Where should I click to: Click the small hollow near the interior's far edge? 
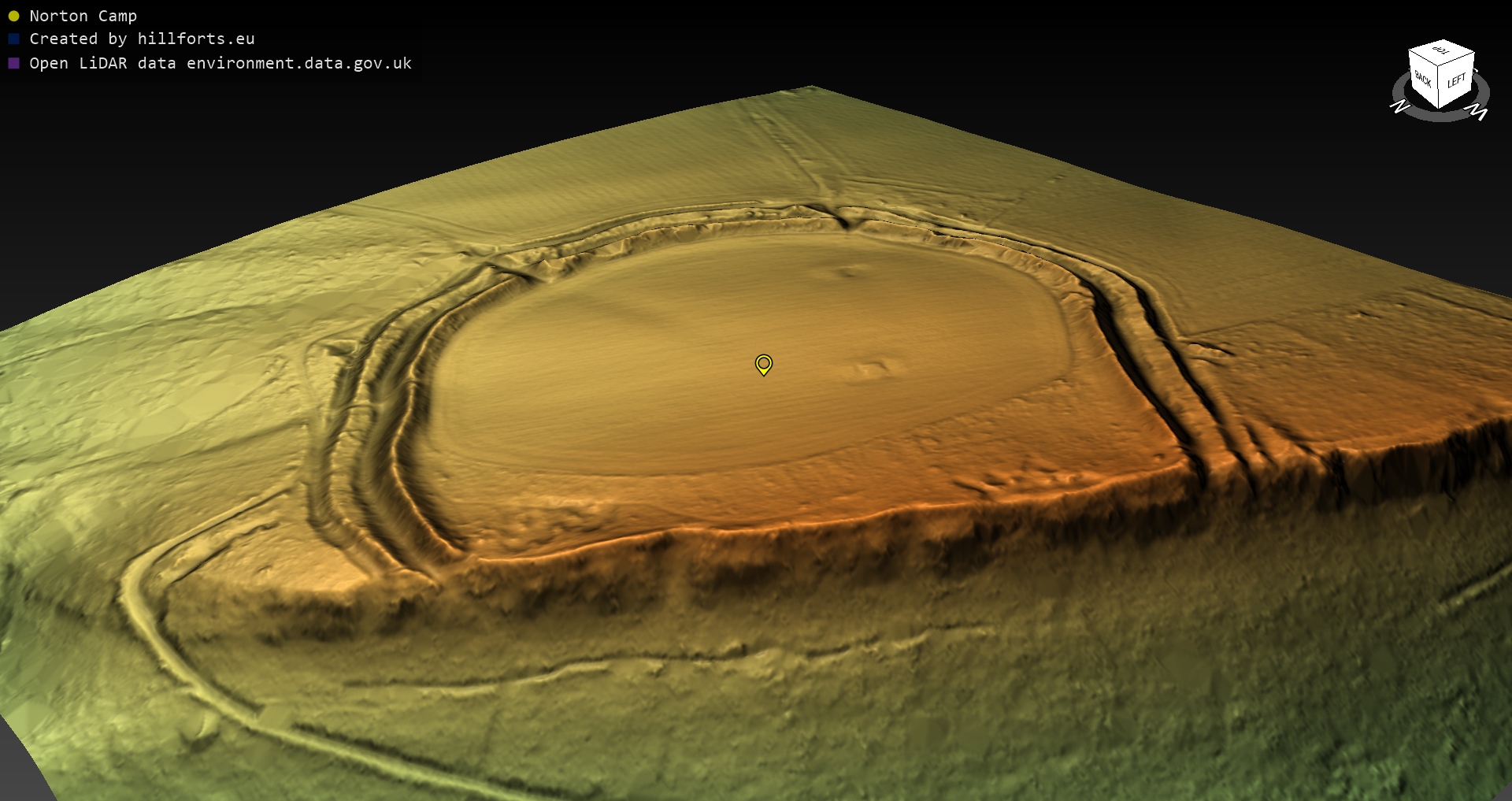(x=847, y=273)
